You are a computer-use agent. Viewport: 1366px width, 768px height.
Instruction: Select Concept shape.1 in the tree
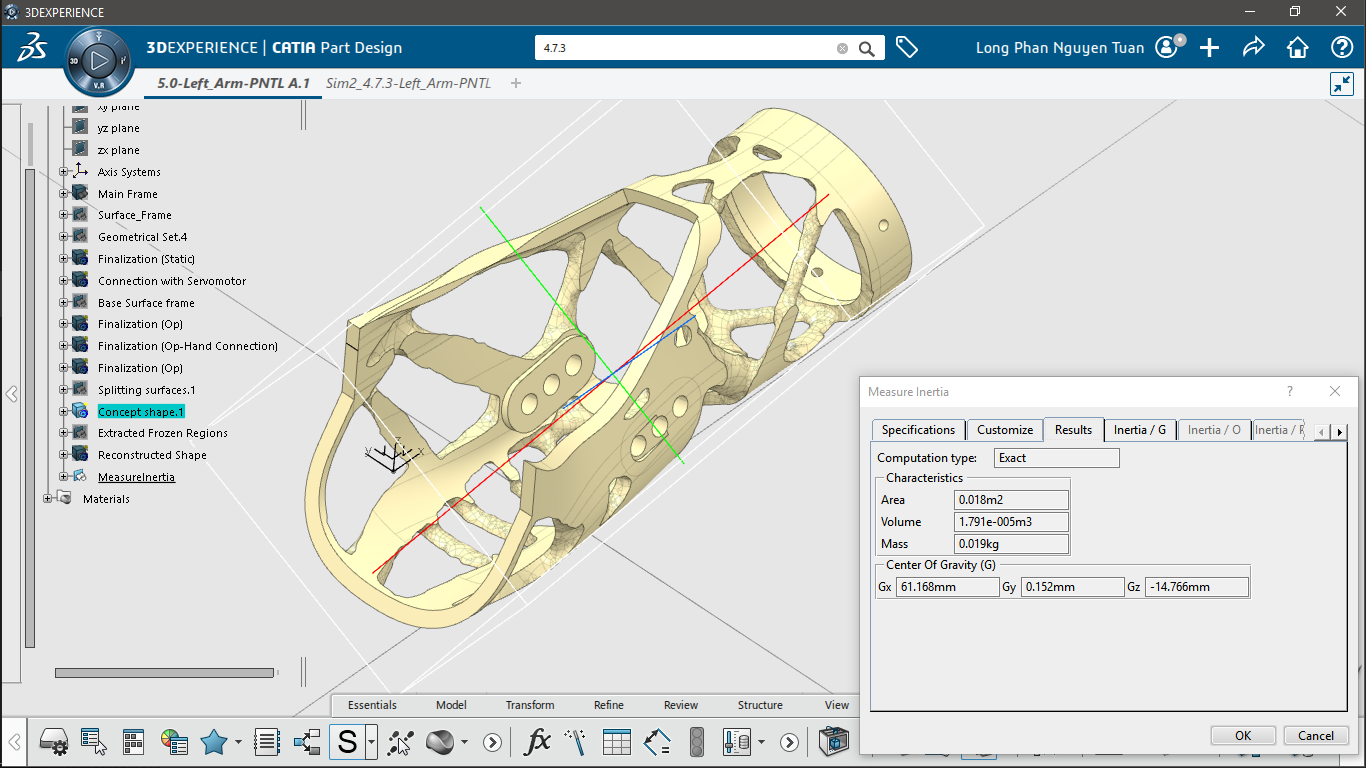[x=141, y=412]
